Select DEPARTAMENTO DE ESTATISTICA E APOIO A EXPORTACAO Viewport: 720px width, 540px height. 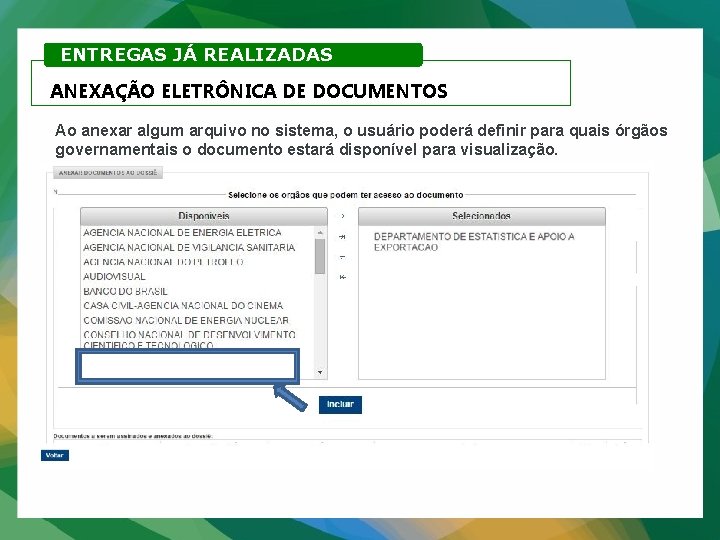coord(474,242)
